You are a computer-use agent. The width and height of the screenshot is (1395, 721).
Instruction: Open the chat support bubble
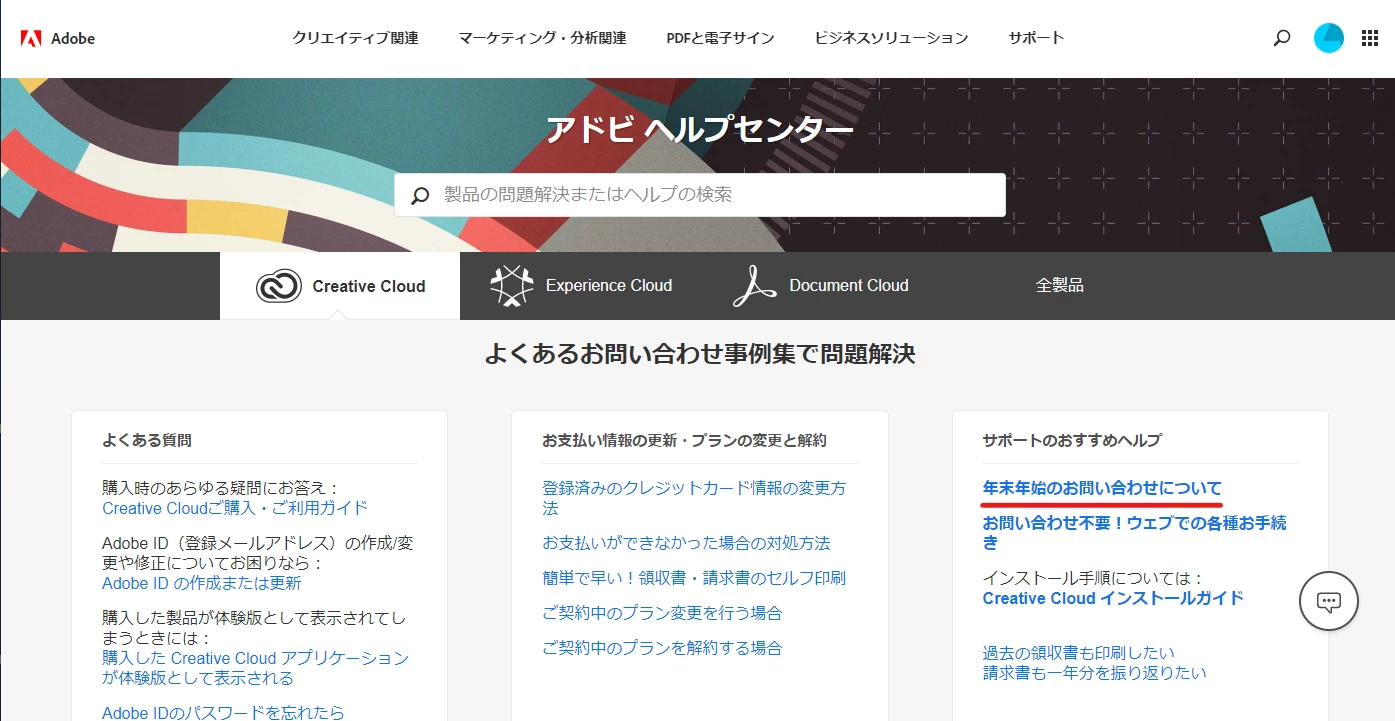click(1328, 601)
